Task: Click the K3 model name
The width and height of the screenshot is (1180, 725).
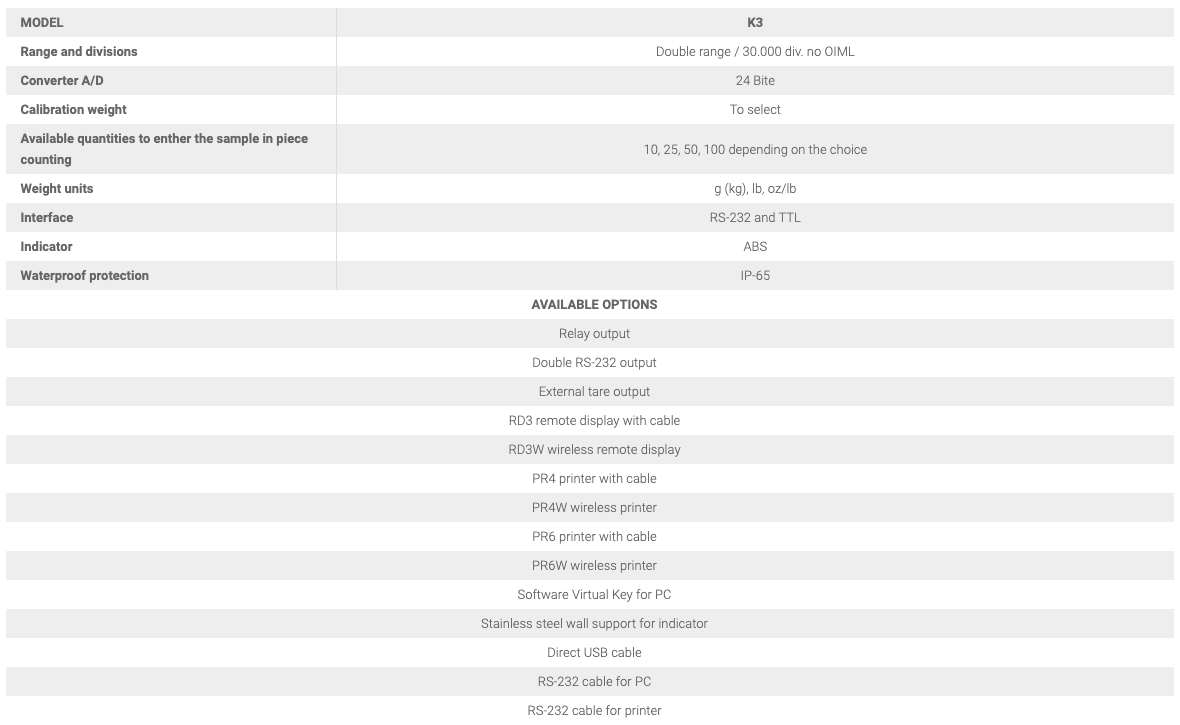Action: [755, 22]
